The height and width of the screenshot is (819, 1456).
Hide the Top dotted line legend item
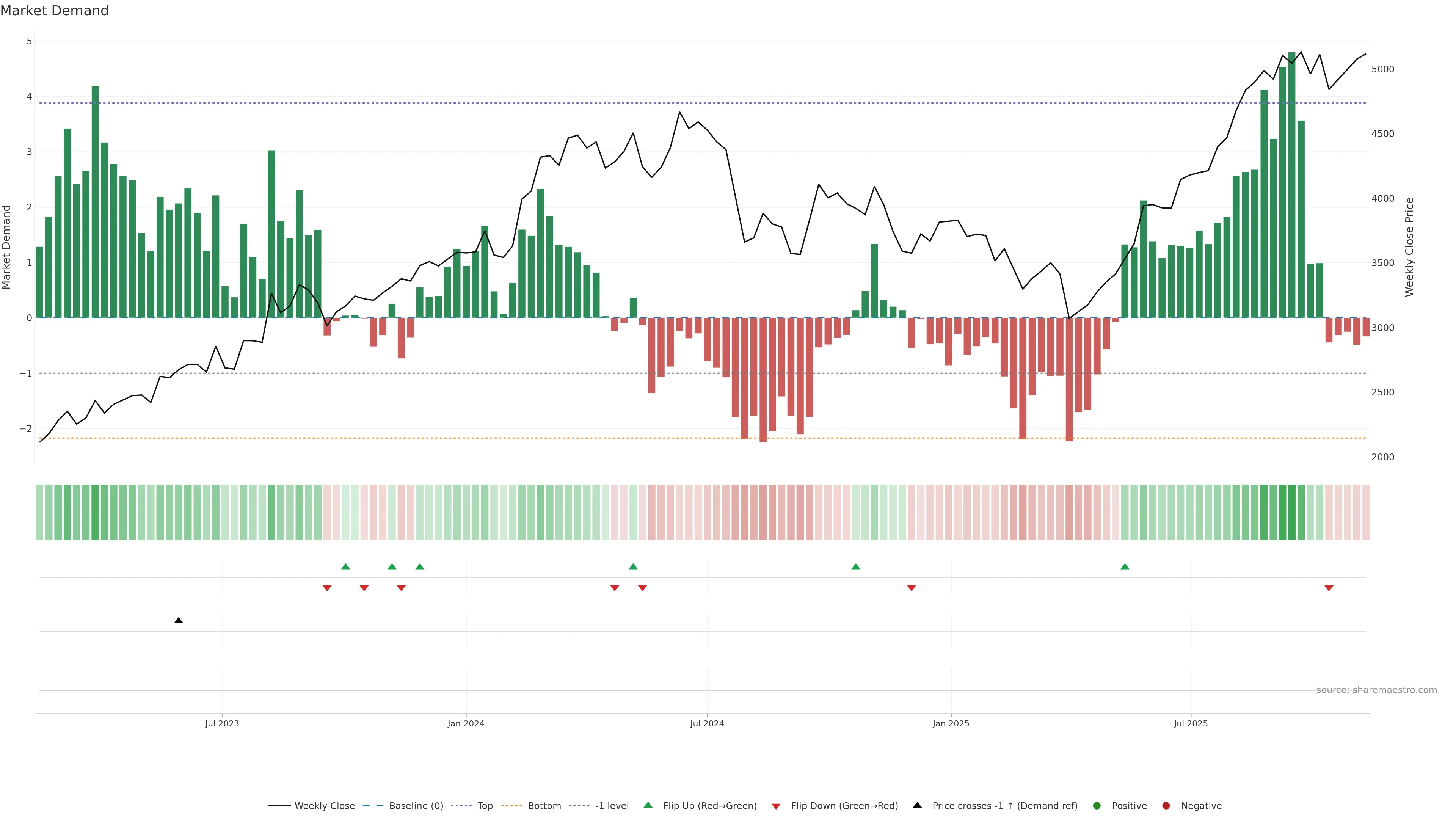click(x=485, y=805)
